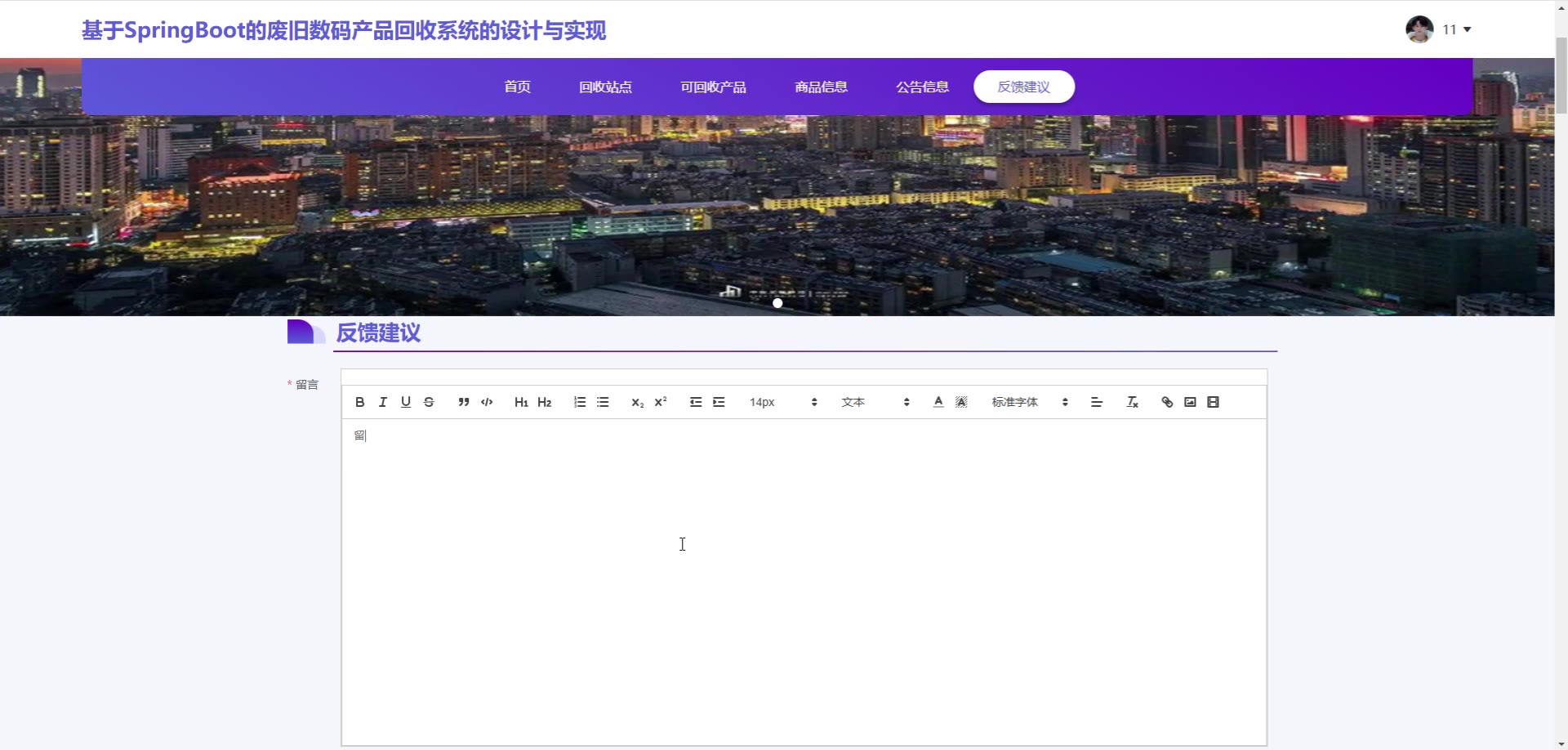Open the 公告信息 navigation tab
The height and width of the screenshot is (750, 1568).
point(922,87)
